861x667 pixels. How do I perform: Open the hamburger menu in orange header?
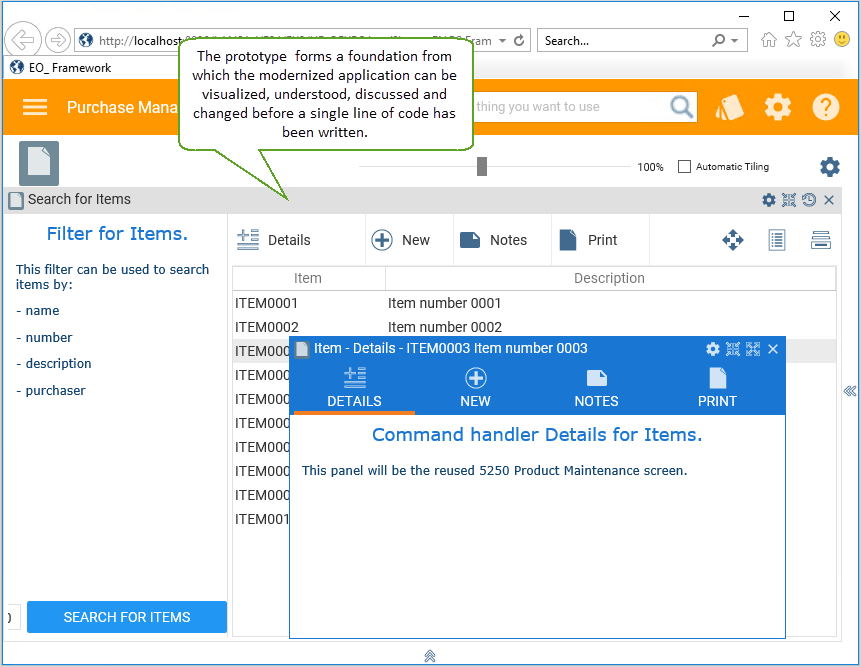pyautogui.click(x=35, y=107)
